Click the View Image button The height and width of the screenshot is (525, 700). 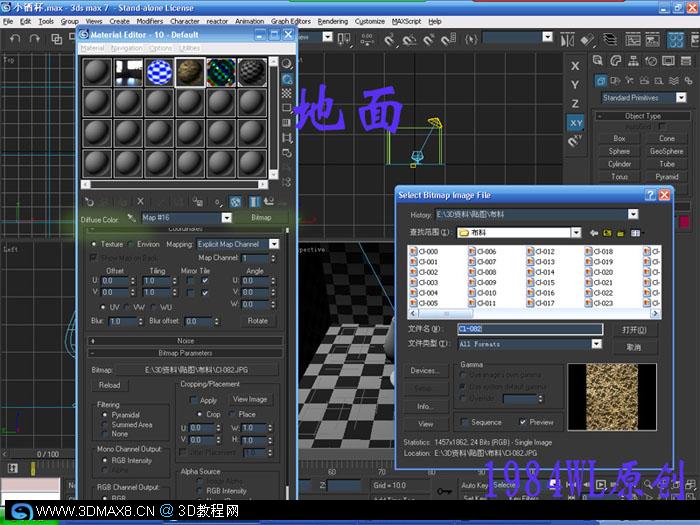[250, 399]
